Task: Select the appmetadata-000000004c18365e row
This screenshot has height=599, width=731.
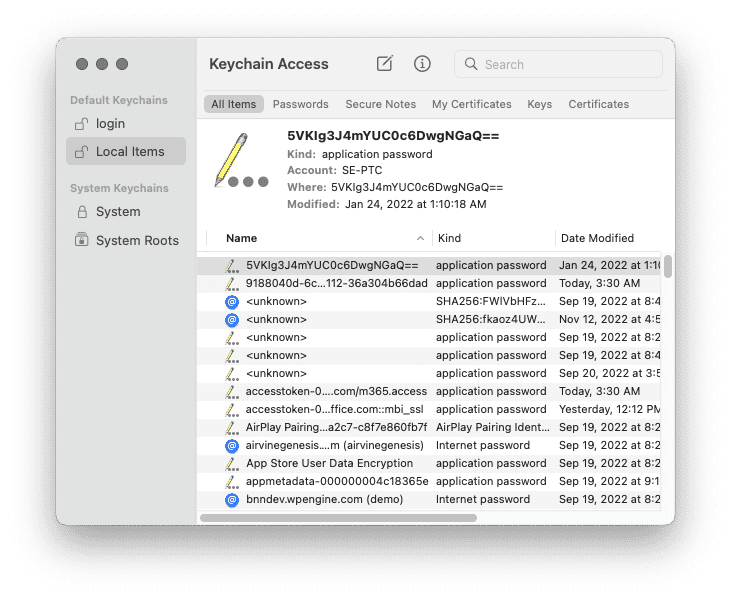Action: (x=428, y=482)
